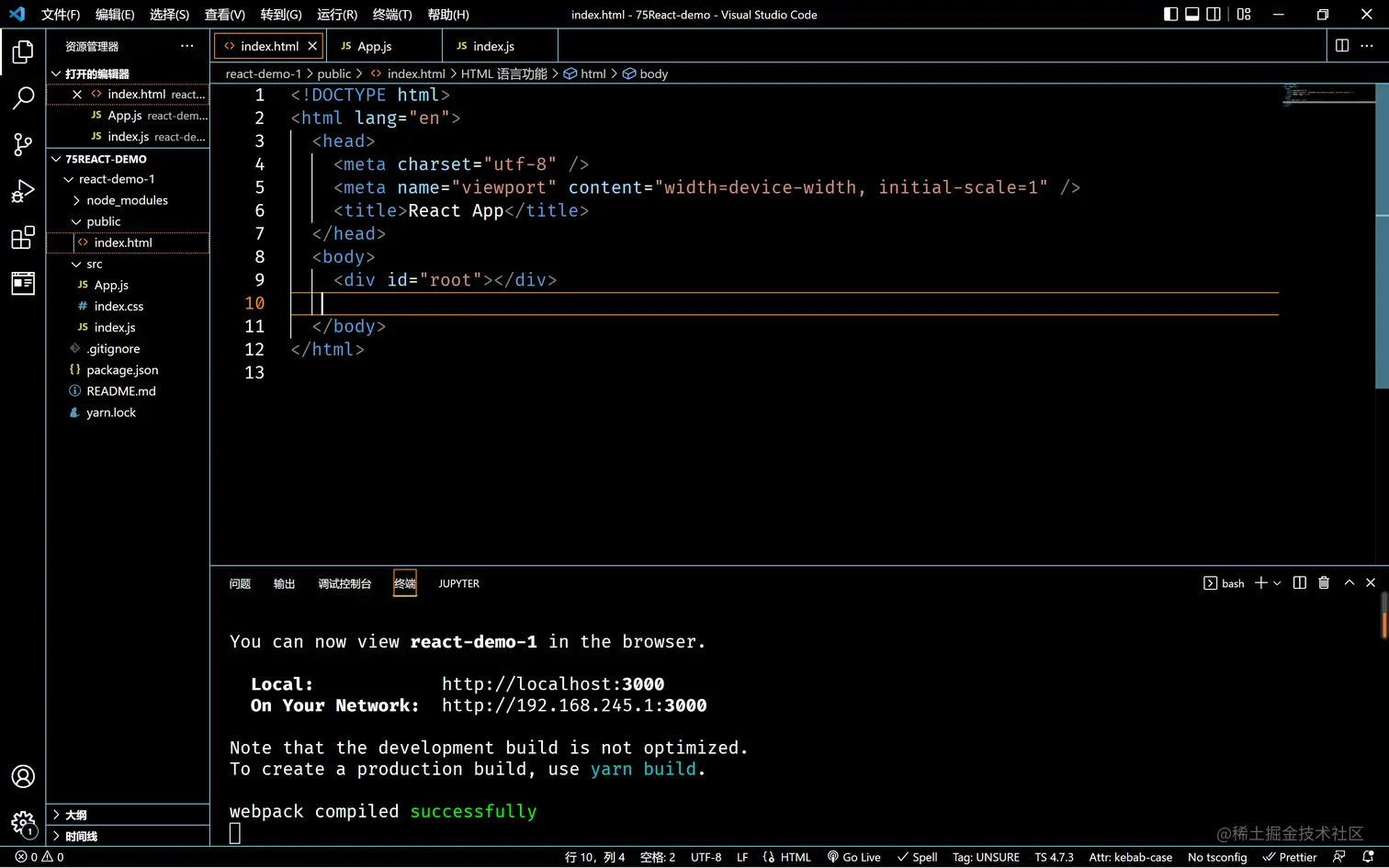This screenshot has width=1389, height=868.
Task: Open Run and Debug view
Action: (x=23, y=191)
